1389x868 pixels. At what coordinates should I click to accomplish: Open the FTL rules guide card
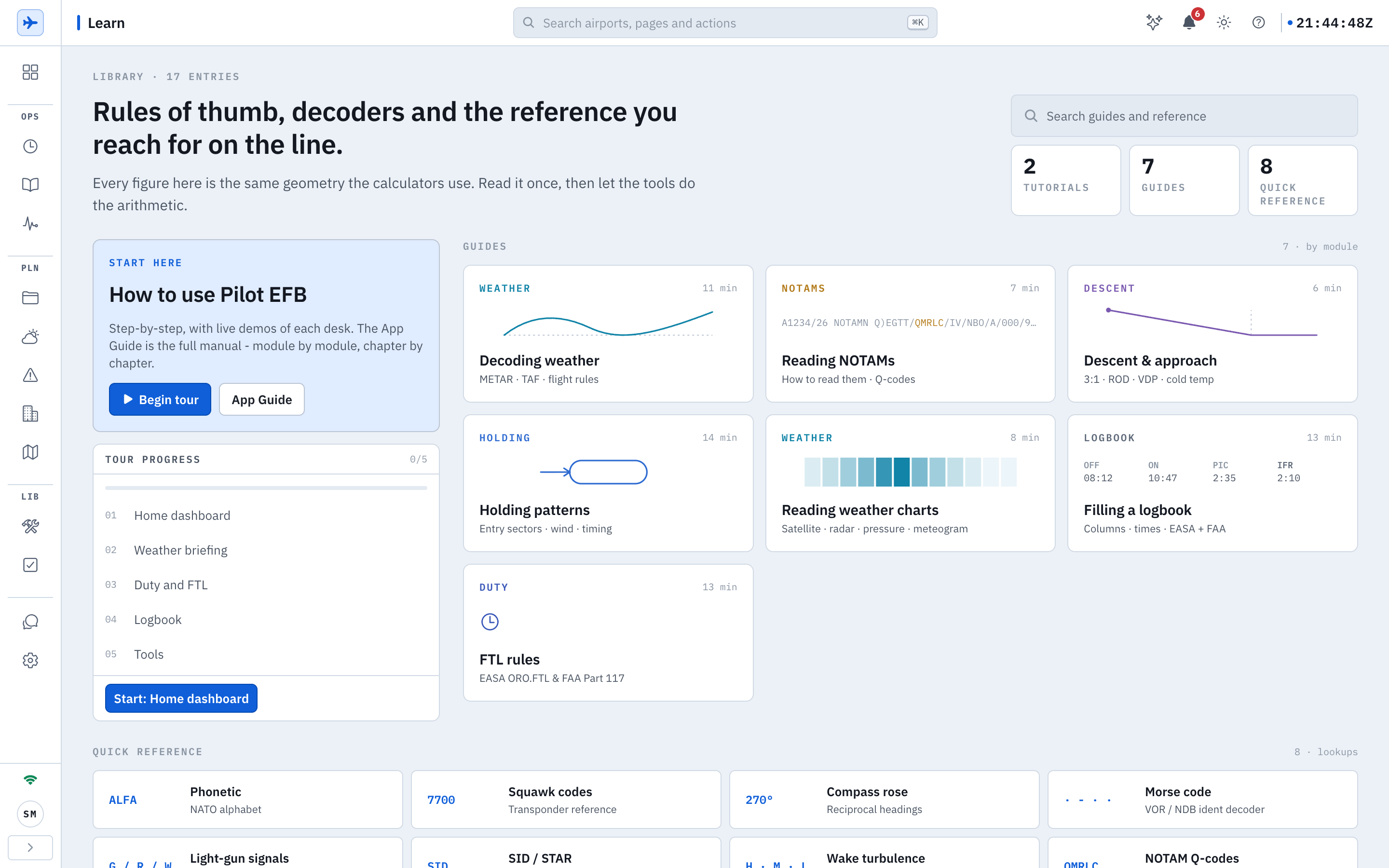click(x=608, y=633)
